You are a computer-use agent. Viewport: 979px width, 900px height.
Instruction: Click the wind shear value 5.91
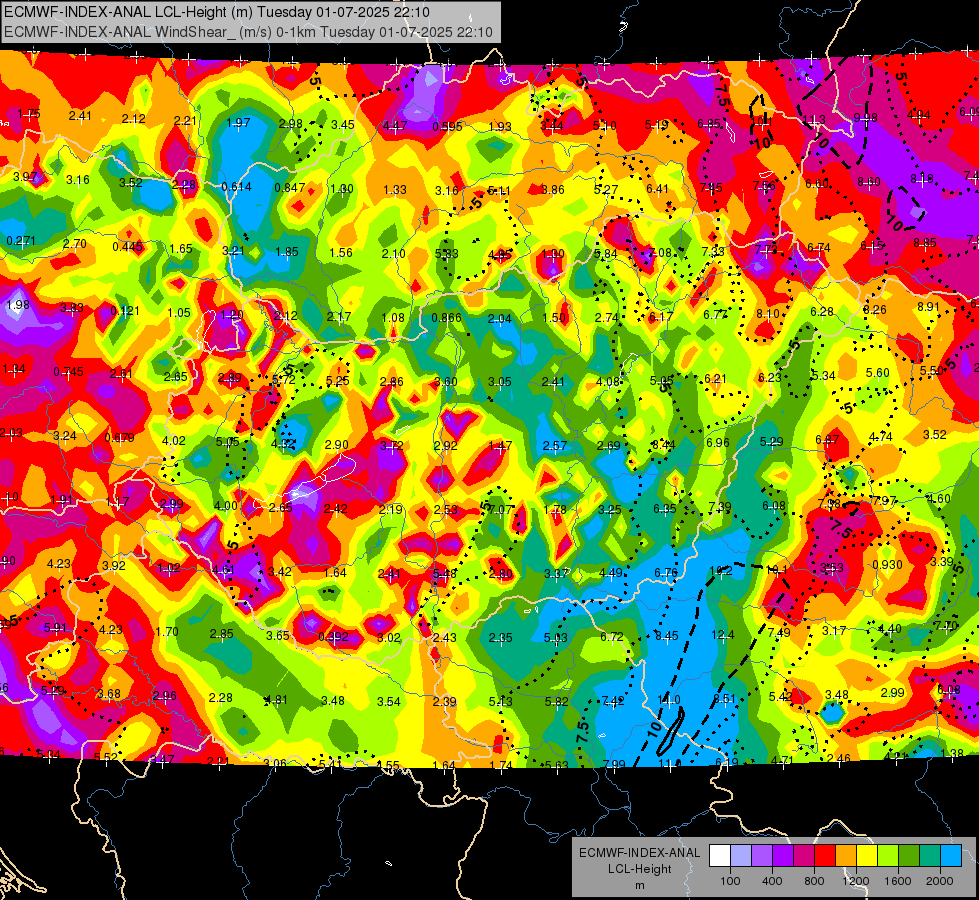coord(55,628)
